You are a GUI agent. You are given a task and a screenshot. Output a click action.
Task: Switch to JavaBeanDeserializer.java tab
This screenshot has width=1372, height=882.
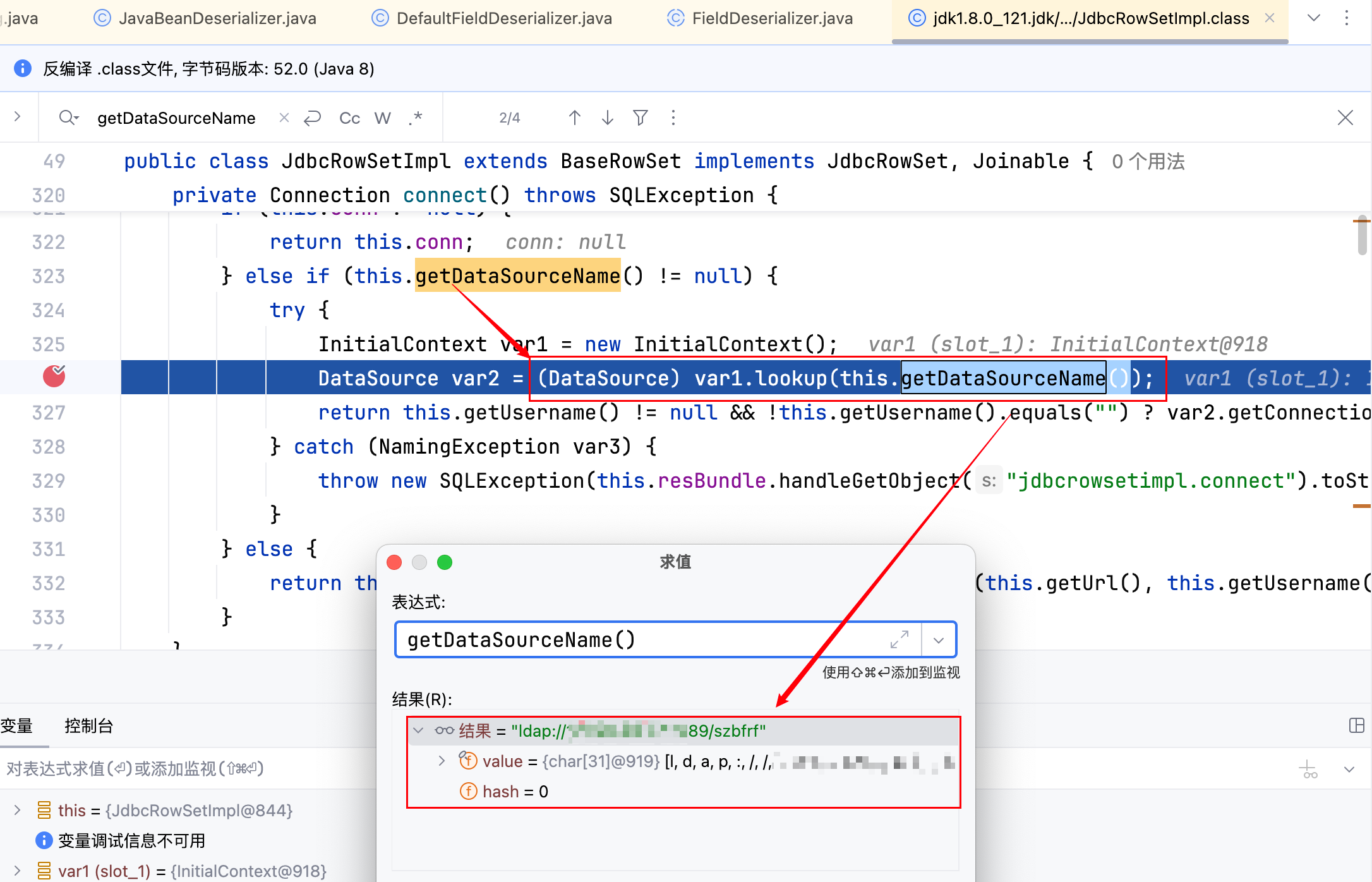217,18
